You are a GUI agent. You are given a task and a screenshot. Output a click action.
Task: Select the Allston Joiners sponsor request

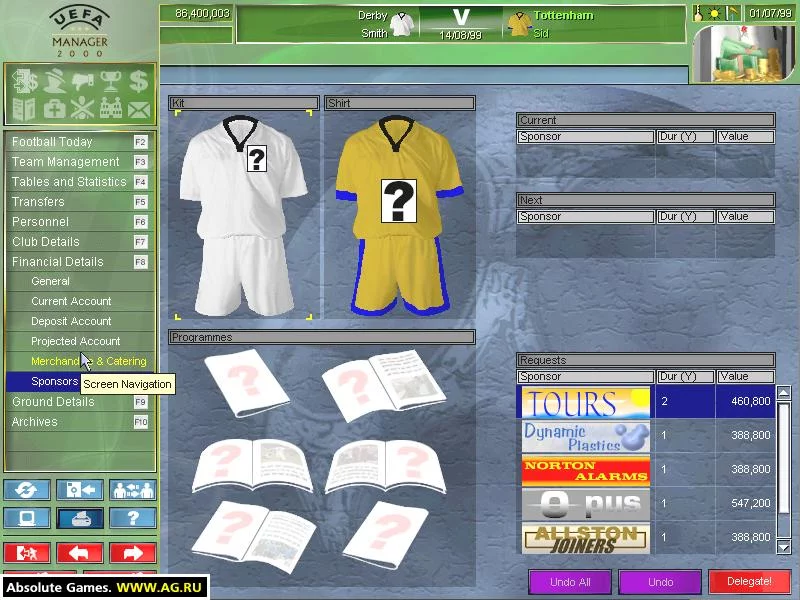point(646,538)
